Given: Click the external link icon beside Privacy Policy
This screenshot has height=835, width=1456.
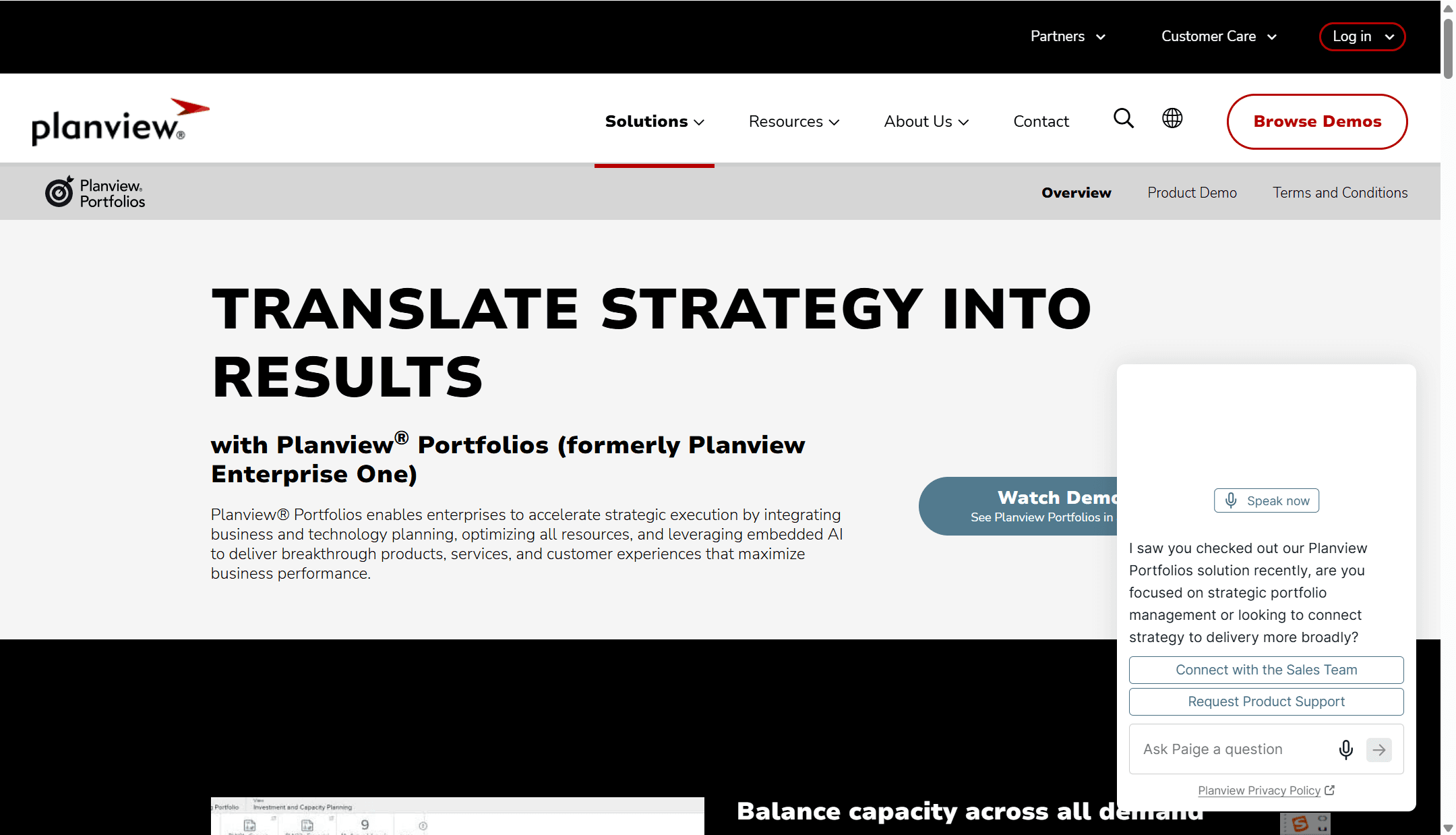Looking at the screenshot, I should click(1329, 790).
